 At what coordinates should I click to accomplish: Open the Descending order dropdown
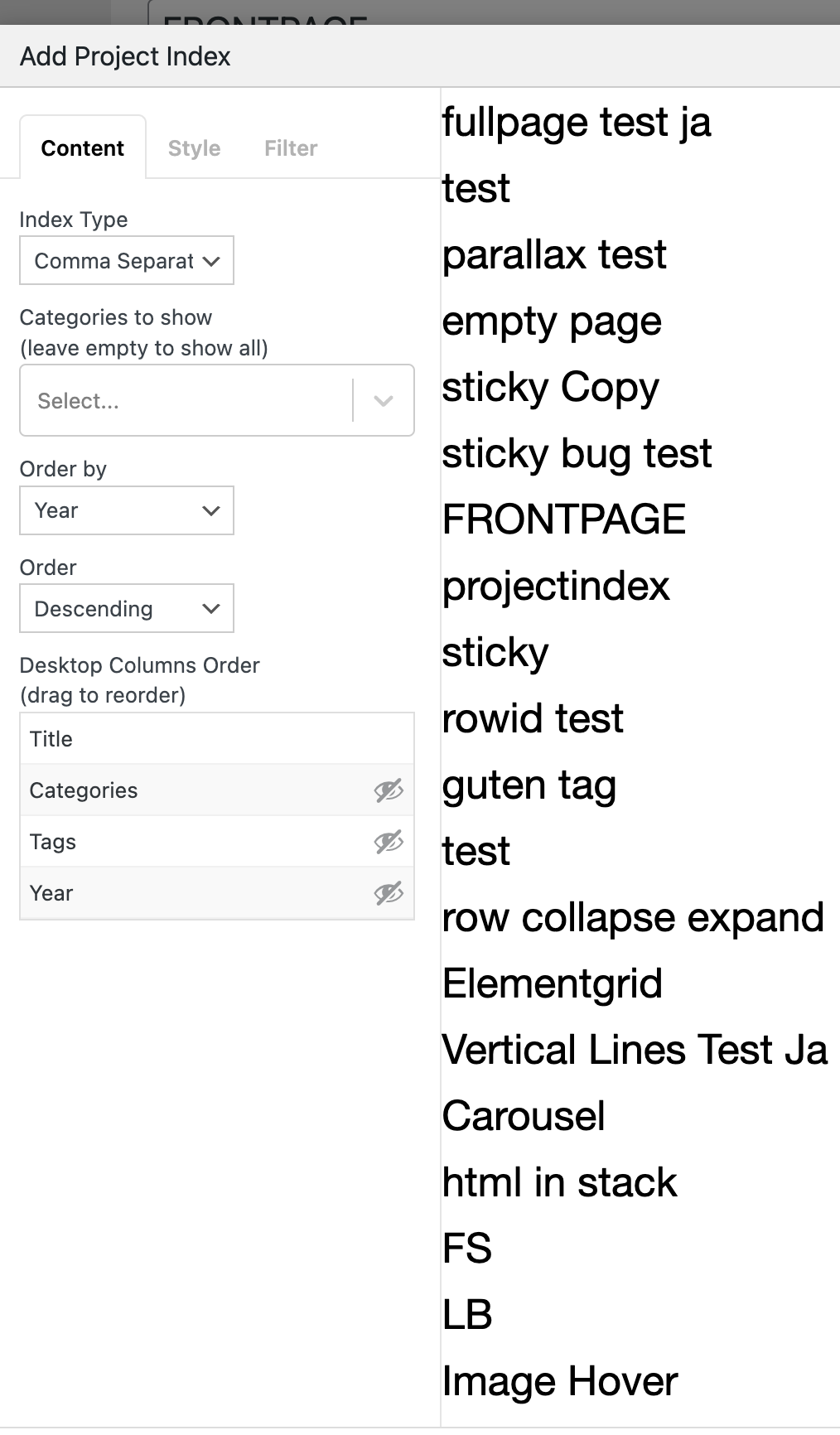pos(127,609)
